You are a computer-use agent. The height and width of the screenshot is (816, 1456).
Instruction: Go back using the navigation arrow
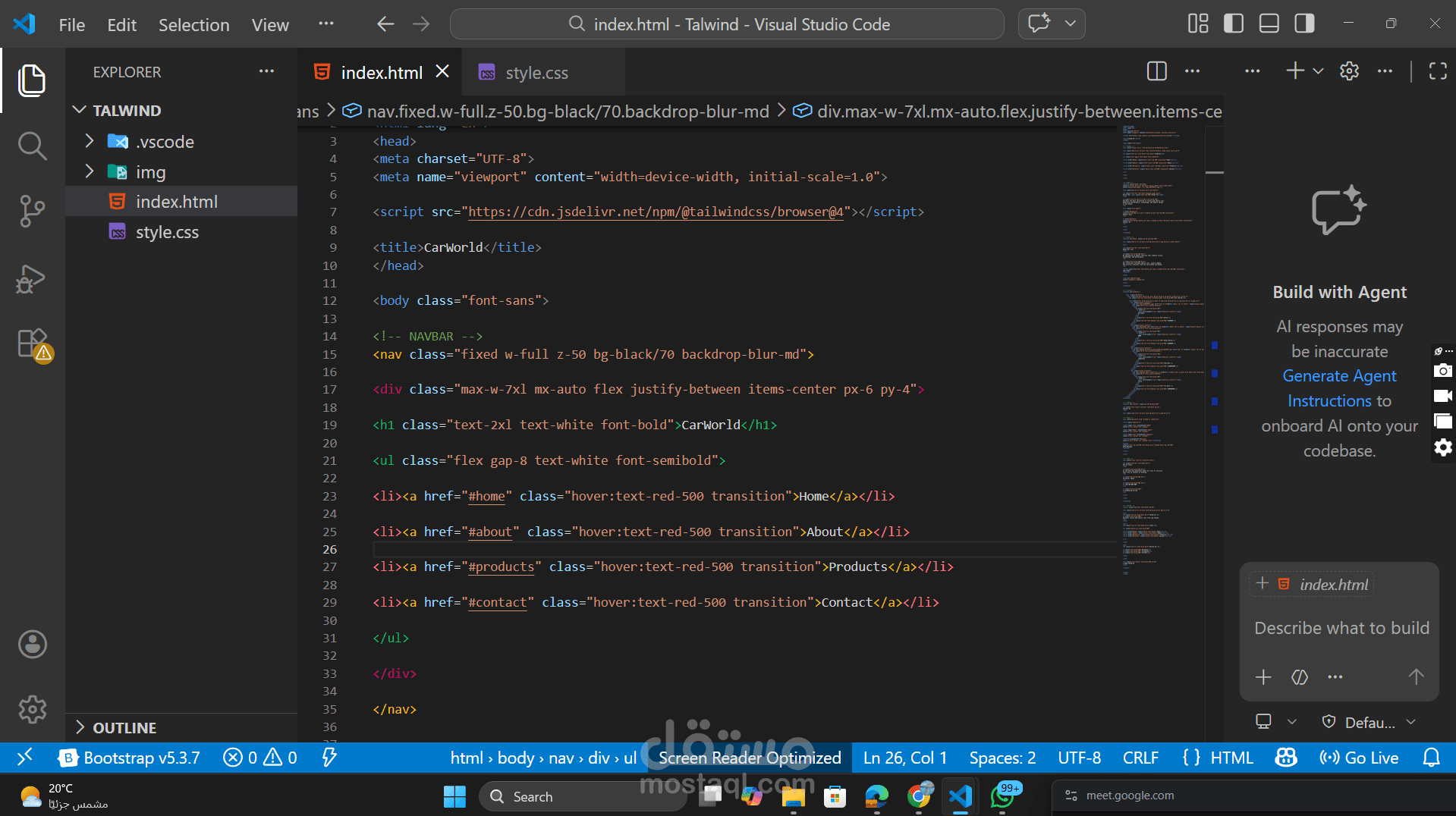click(385, 24)
